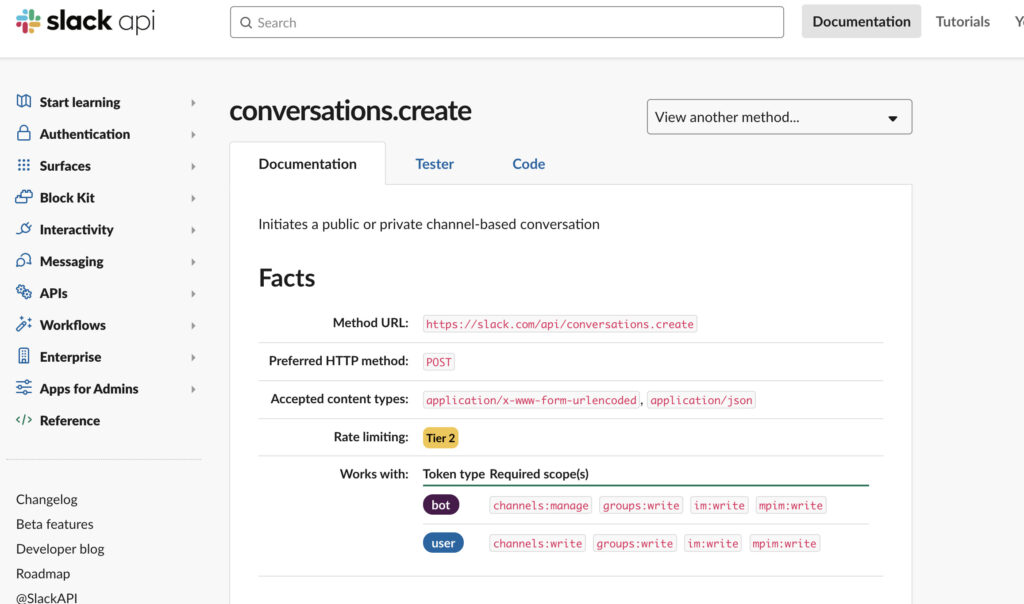
Task: Switch to the Documentation tab
Action: pos(308,164)
